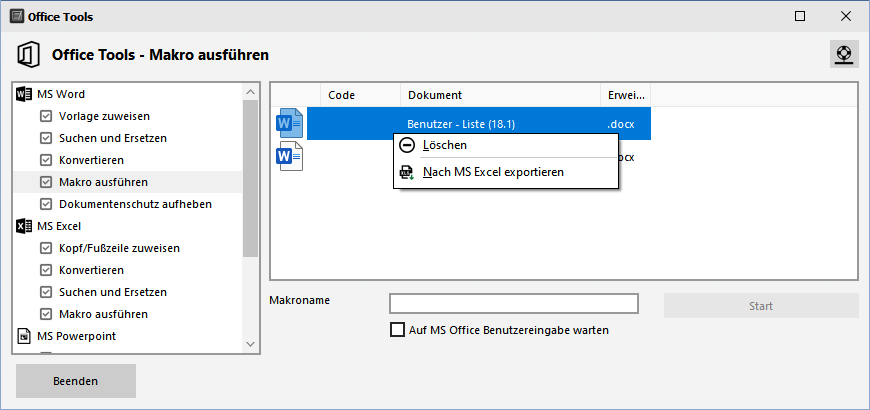Click the tree scrollbar up arrow

click(x=250, y=93)
